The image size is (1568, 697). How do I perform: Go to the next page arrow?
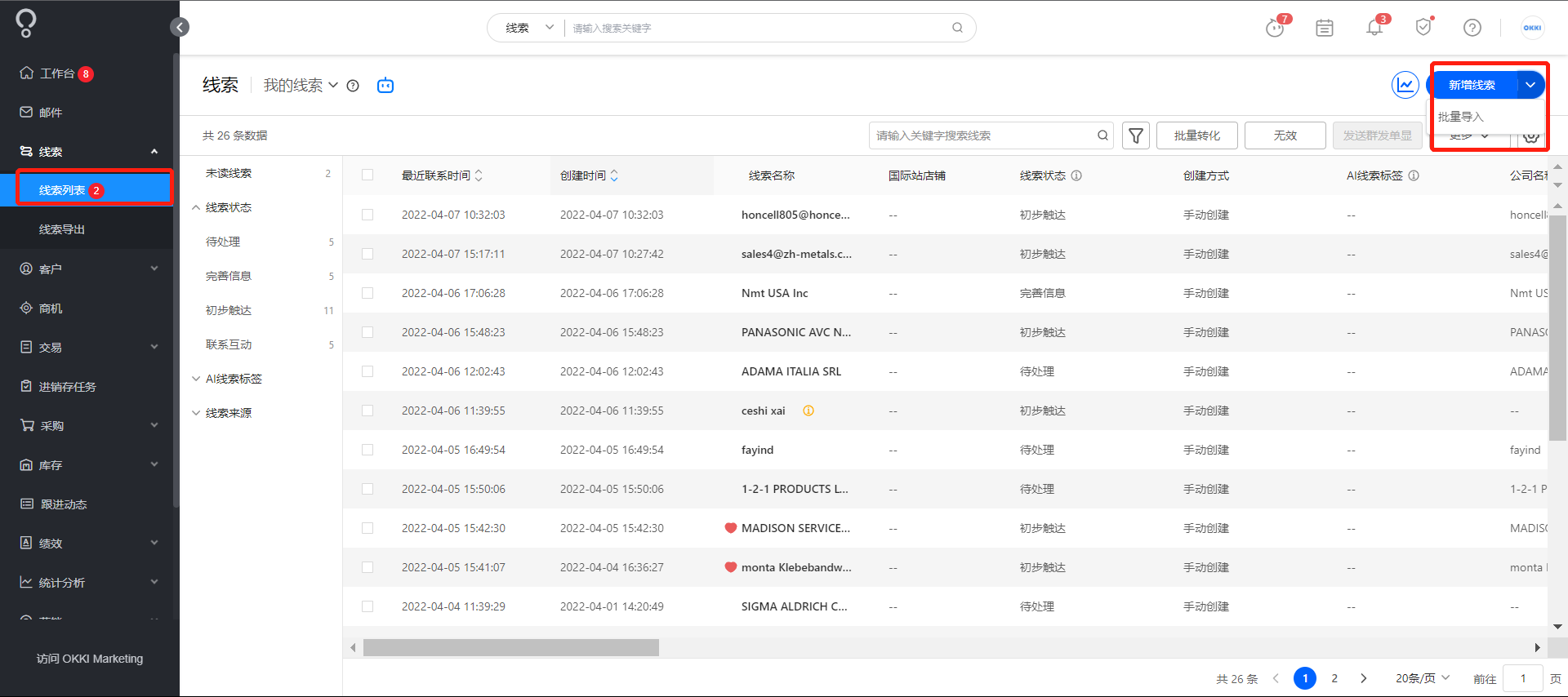coord(1364,678)
